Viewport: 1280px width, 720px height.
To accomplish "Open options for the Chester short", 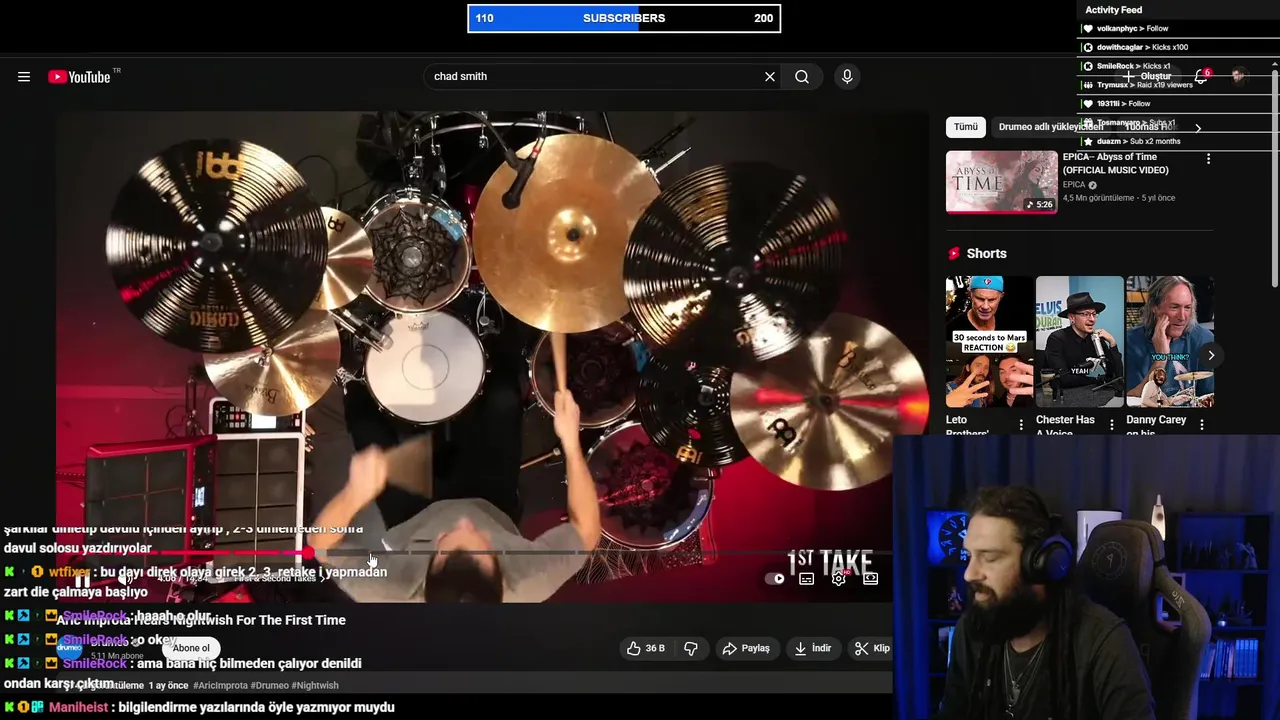I will coord(1111,425).
